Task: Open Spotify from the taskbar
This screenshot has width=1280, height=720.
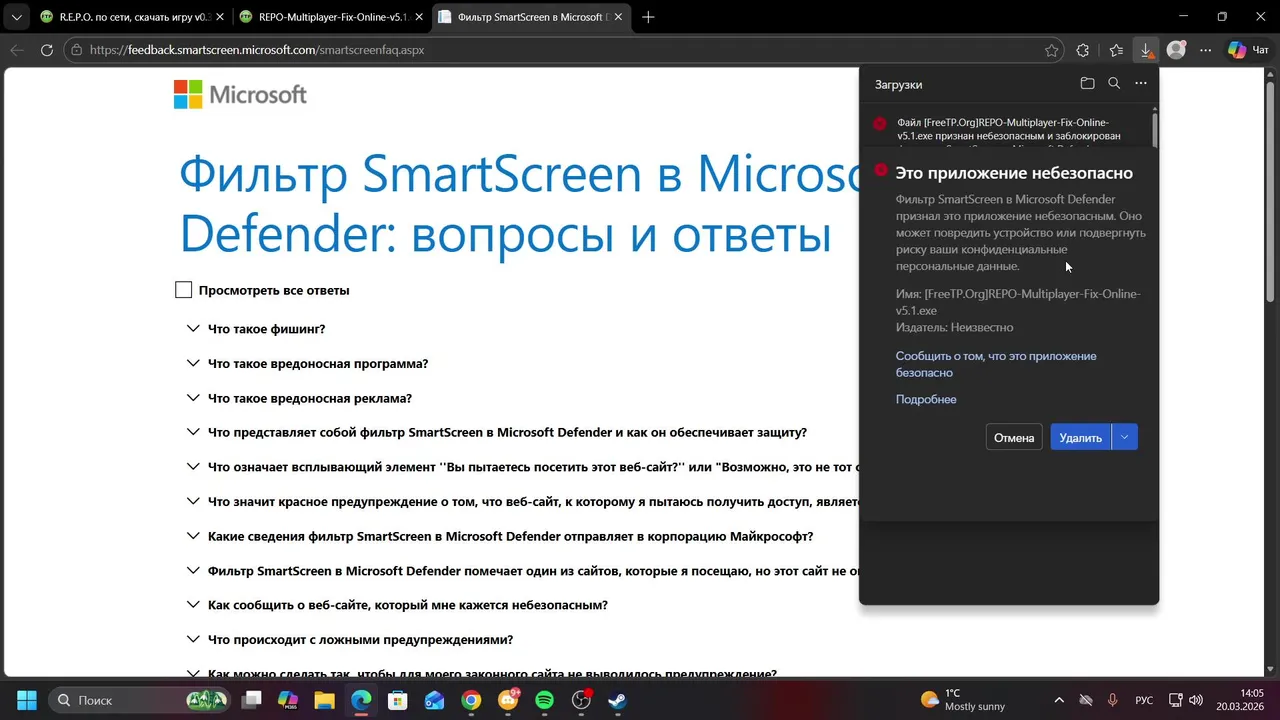Action: (x=544, y=700)
